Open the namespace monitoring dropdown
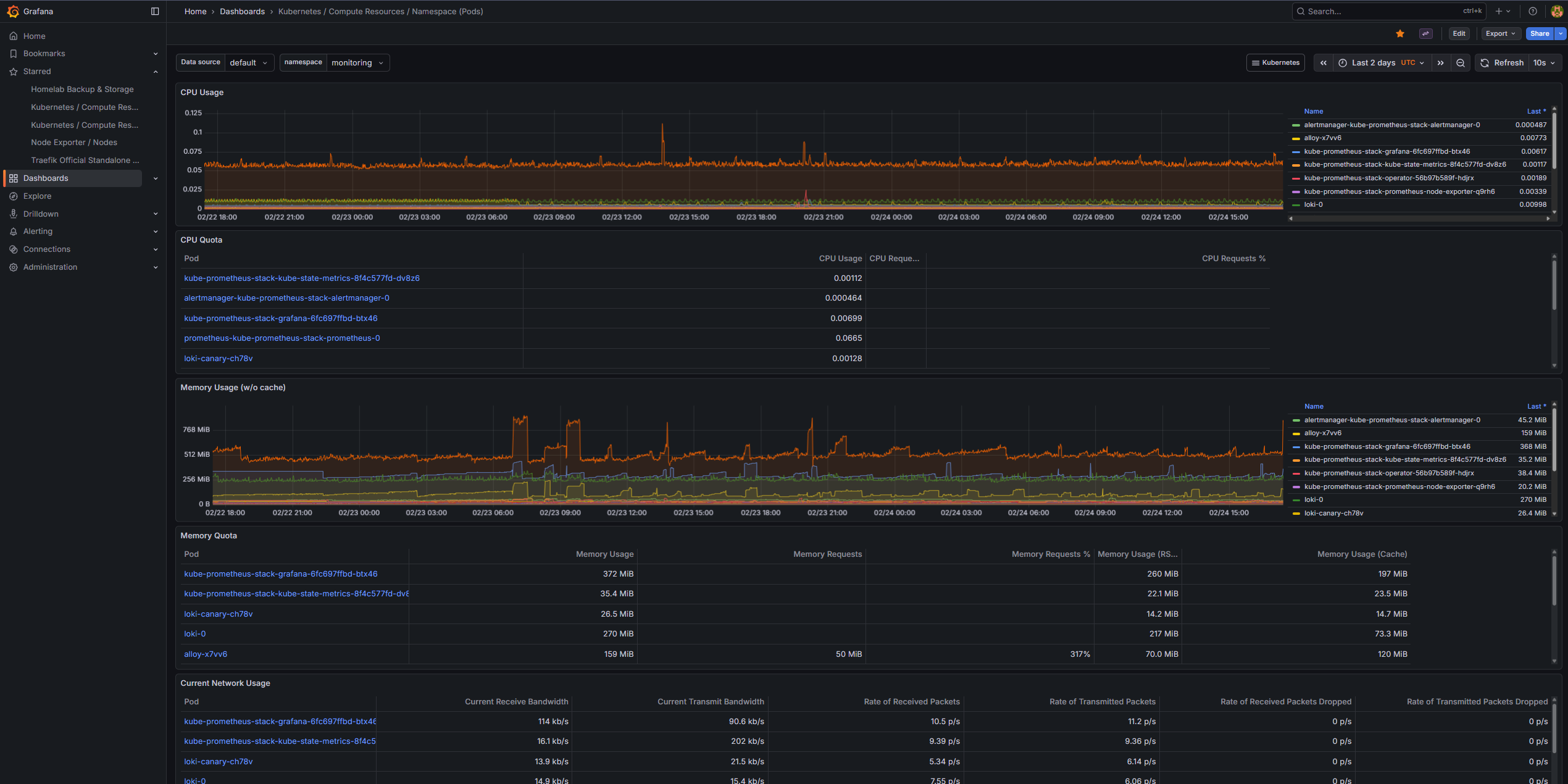 coord(359,62)
